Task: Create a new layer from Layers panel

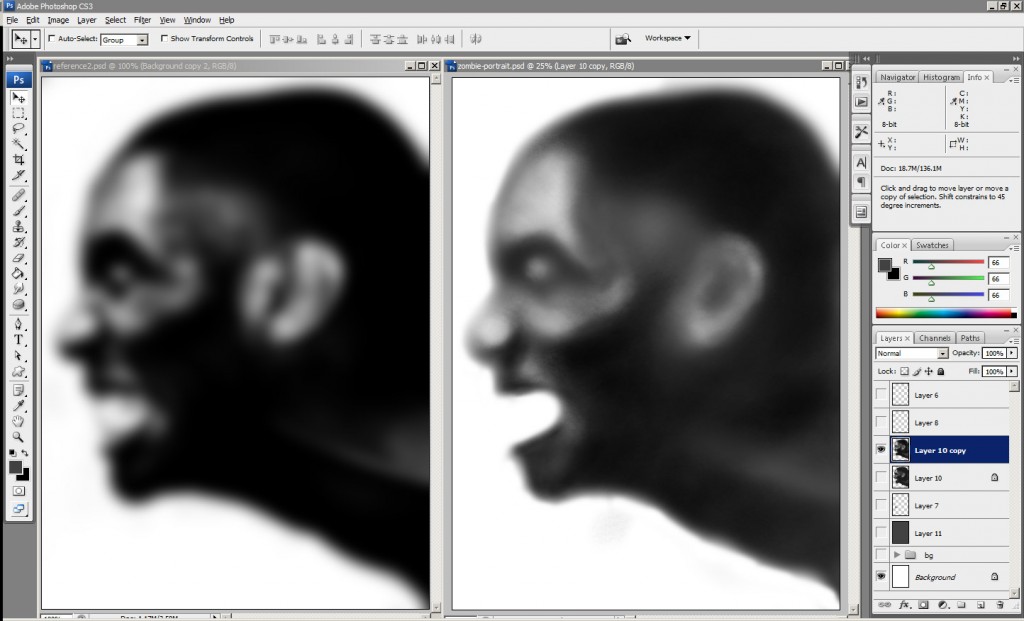Action: coord(980,605)
